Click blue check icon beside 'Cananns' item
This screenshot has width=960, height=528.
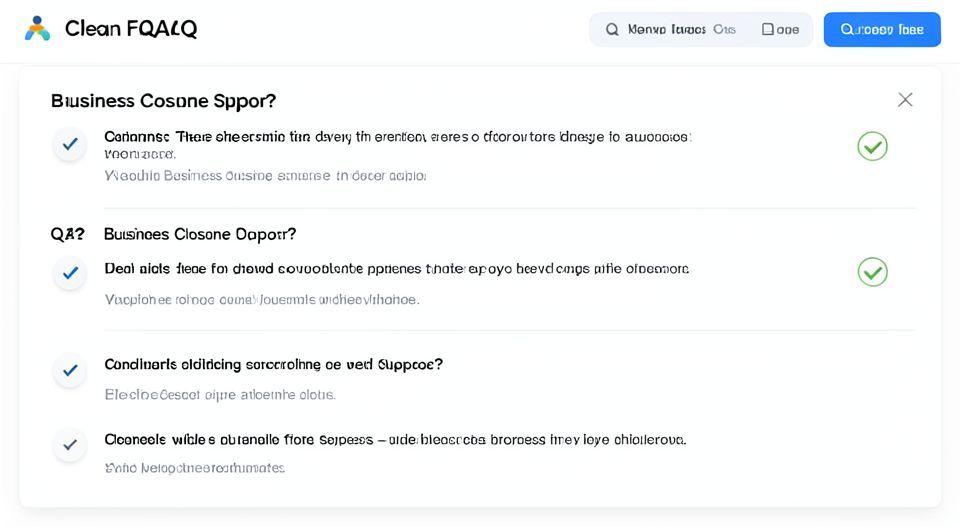pos(70,145)
